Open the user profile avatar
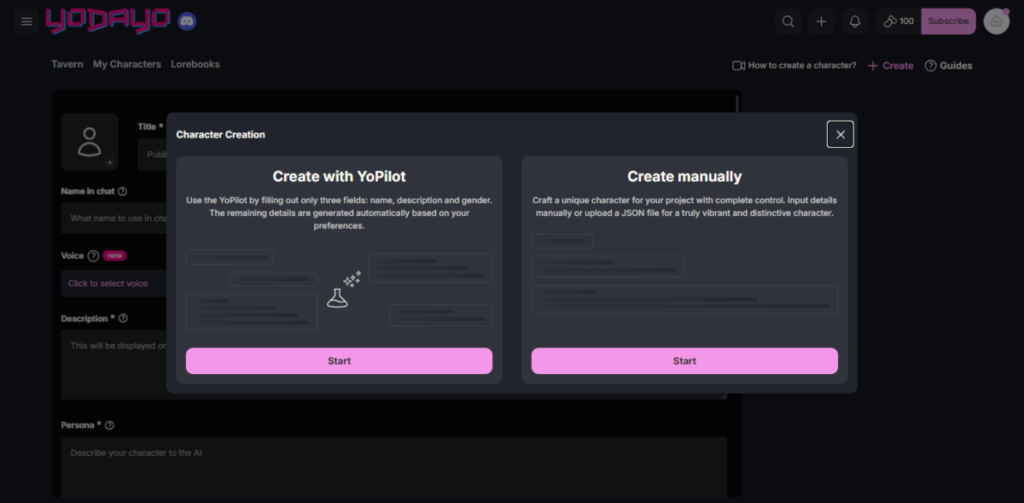1024x503 pixels. [x=996, y=21]
